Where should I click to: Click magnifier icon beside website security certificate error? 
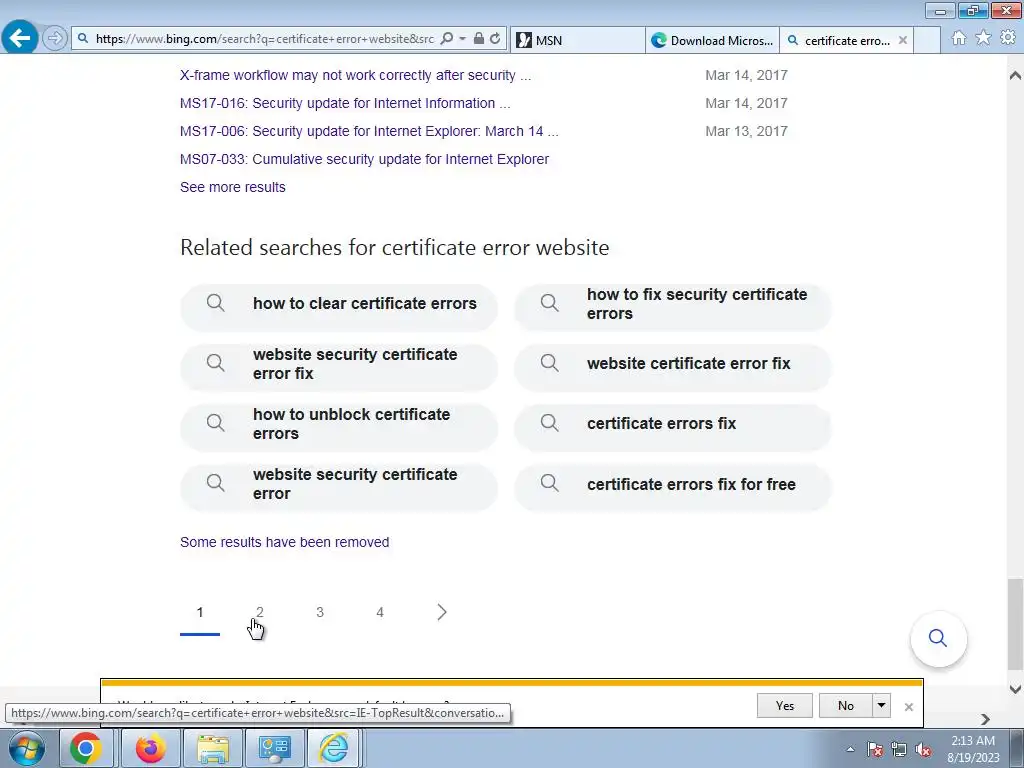pos(216,483)
